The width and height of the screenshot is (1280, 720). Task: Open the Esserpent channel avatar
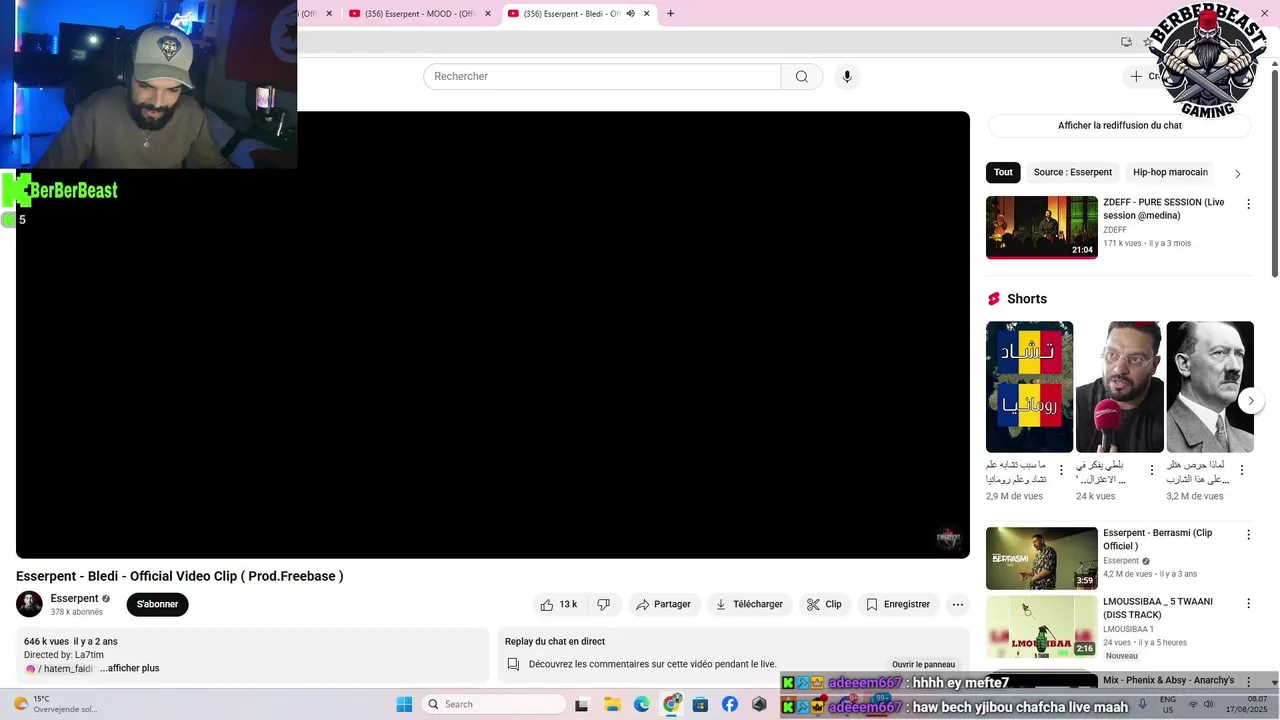(29, 604)
